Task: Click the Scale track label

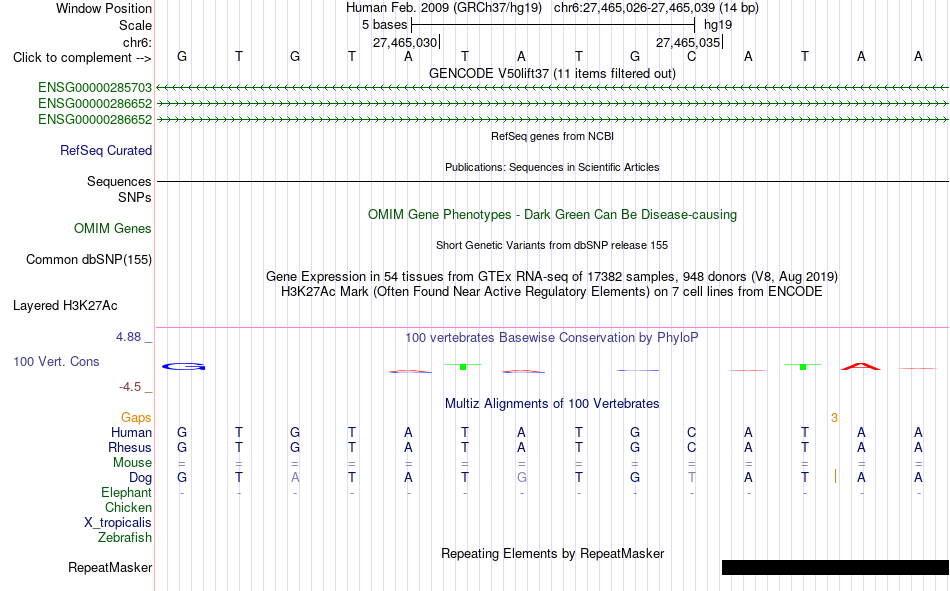Action: [x=135, y=25]
